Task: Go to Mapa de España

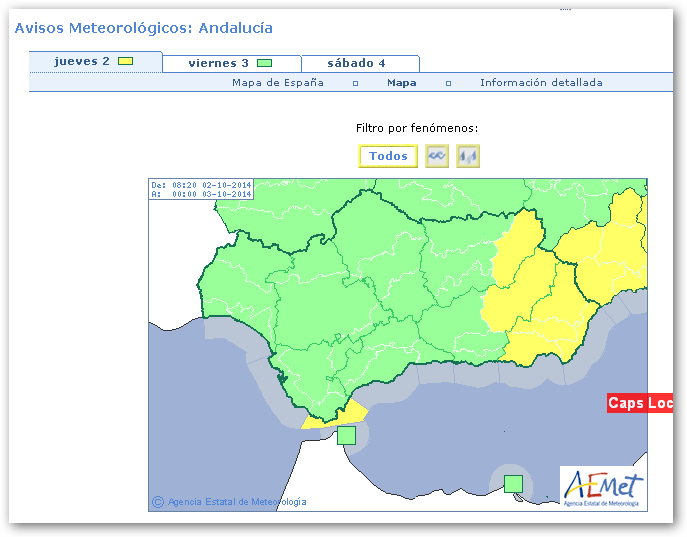Action: [x=278, y=83]
